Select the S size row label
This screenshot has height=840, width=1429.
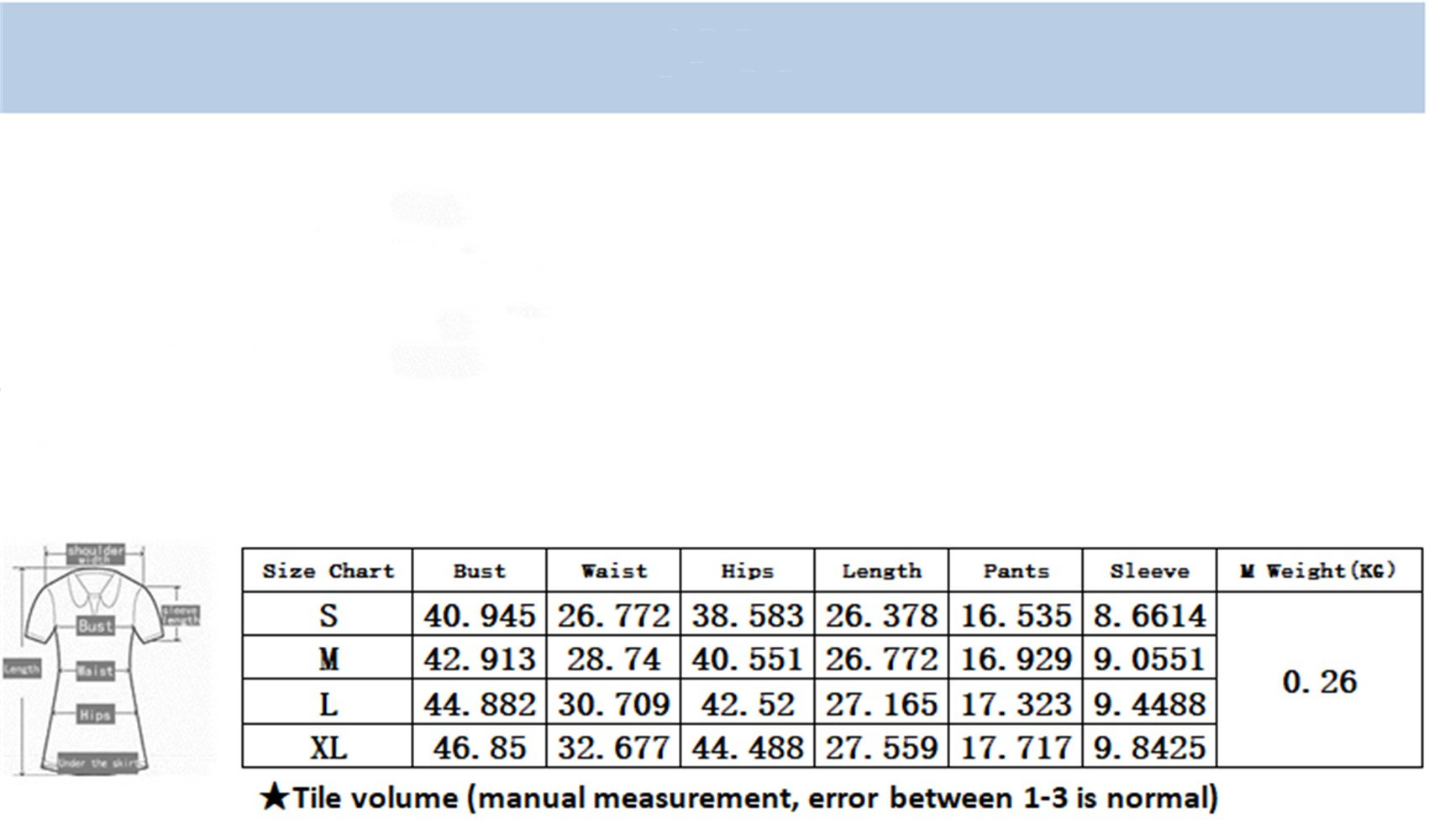click(328, 616)
